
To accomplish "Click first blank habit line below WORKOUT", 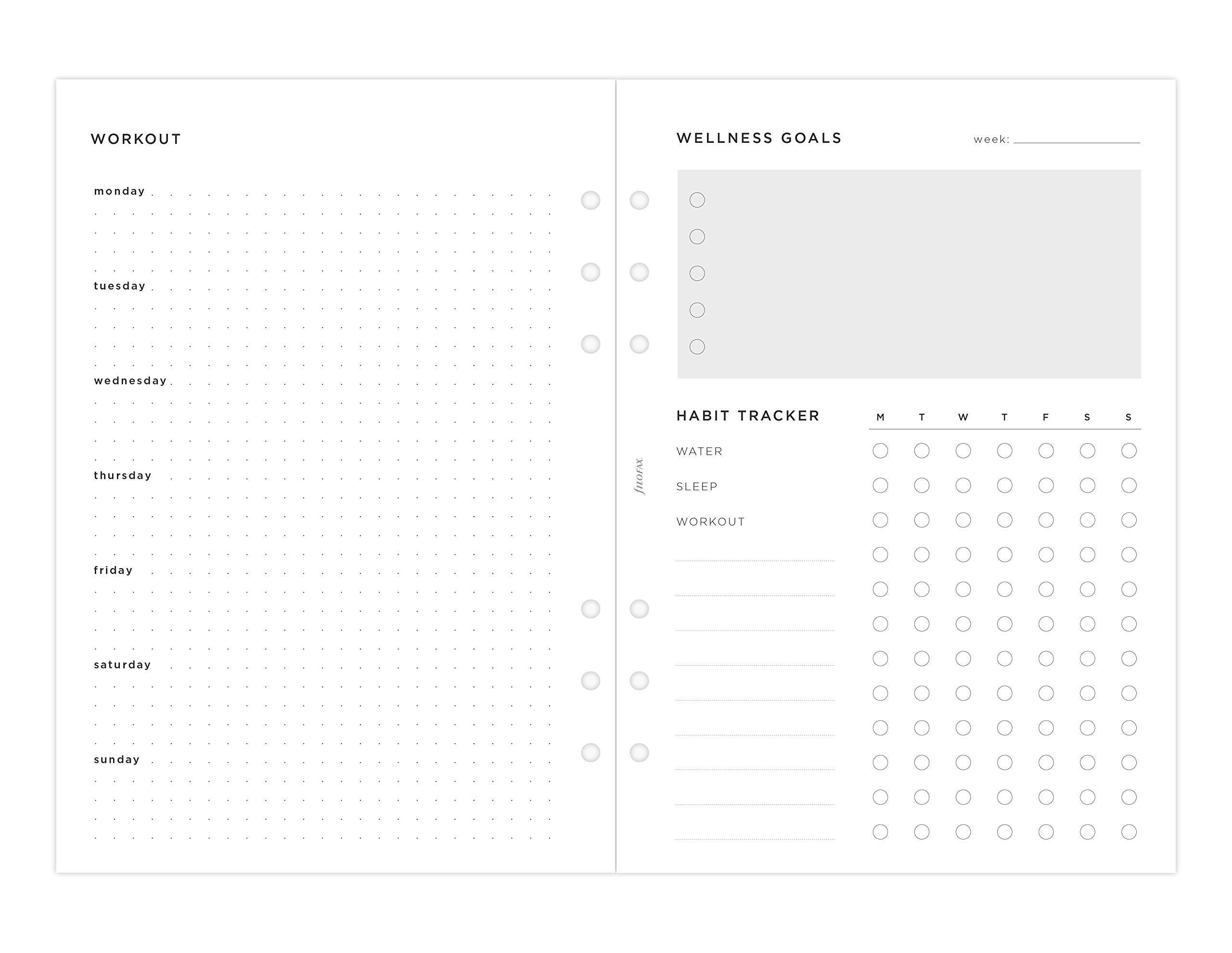I will [x=755, y=556].
